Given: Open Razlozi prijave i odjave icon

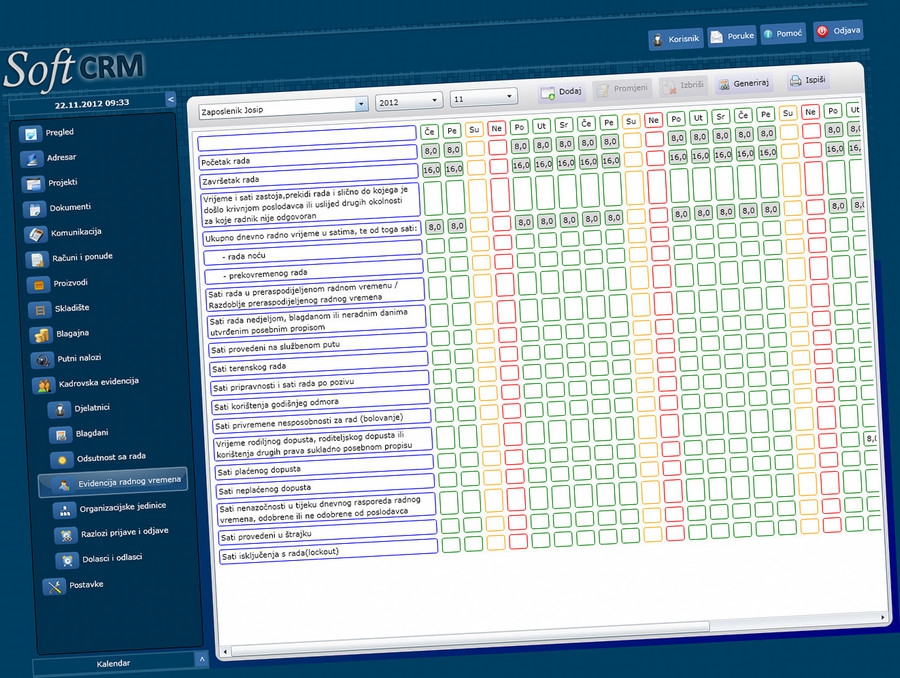Looking at the screenshot, I should point(67,535).
